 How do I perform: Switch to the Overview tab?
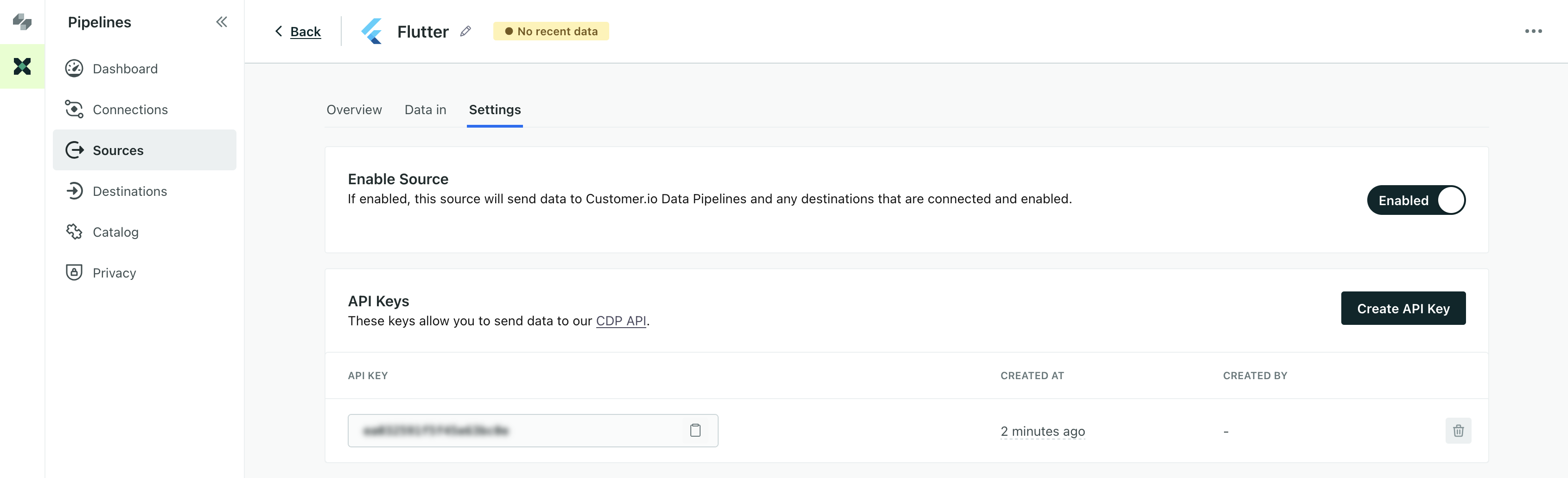[x=354, y=110]
